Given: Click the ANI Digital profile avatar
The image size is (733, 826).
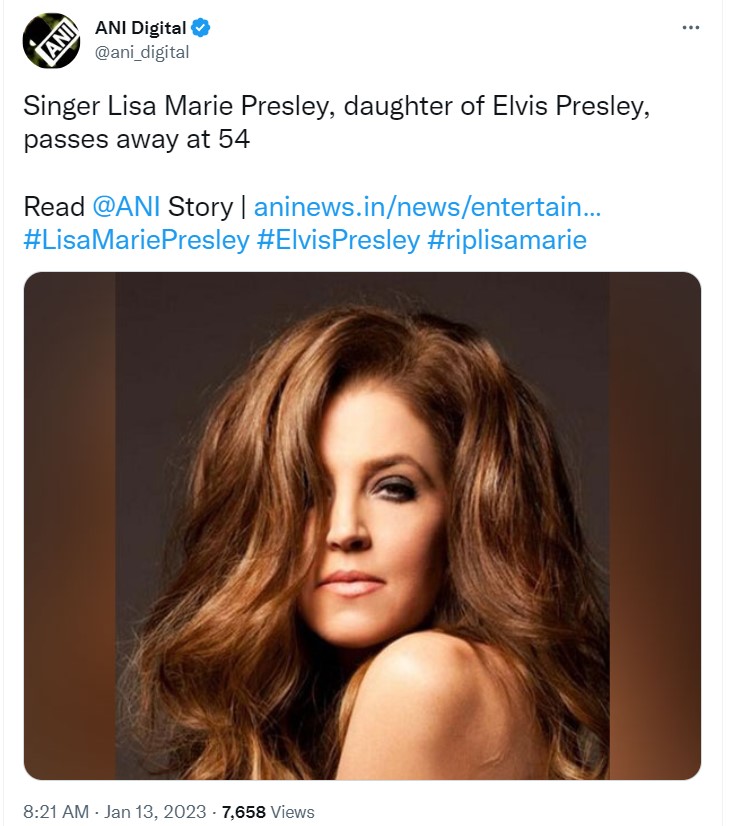Looking at the screenshot, I should click(51, 41).
